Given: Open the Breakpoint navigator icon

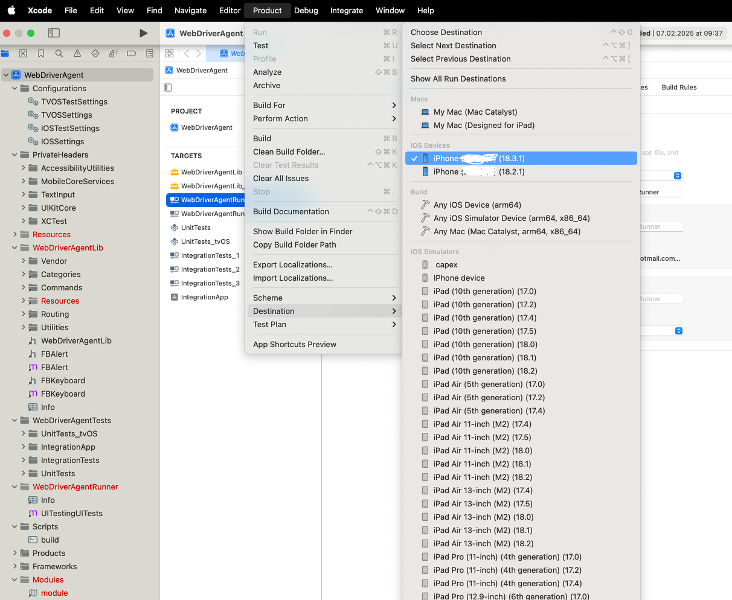Looking at the screenshot, I should (x=131, y=54).
